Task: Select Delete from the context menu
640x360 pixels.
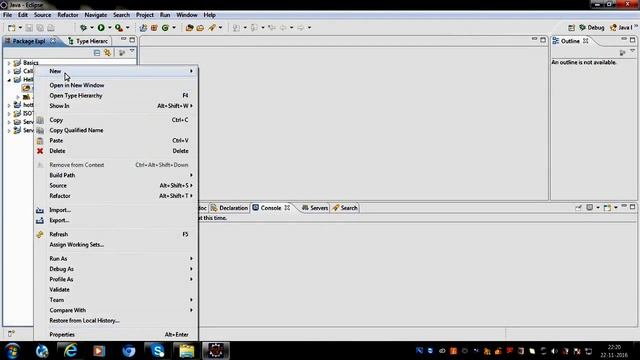Action: pyautogui.click(x=116, y=151)
